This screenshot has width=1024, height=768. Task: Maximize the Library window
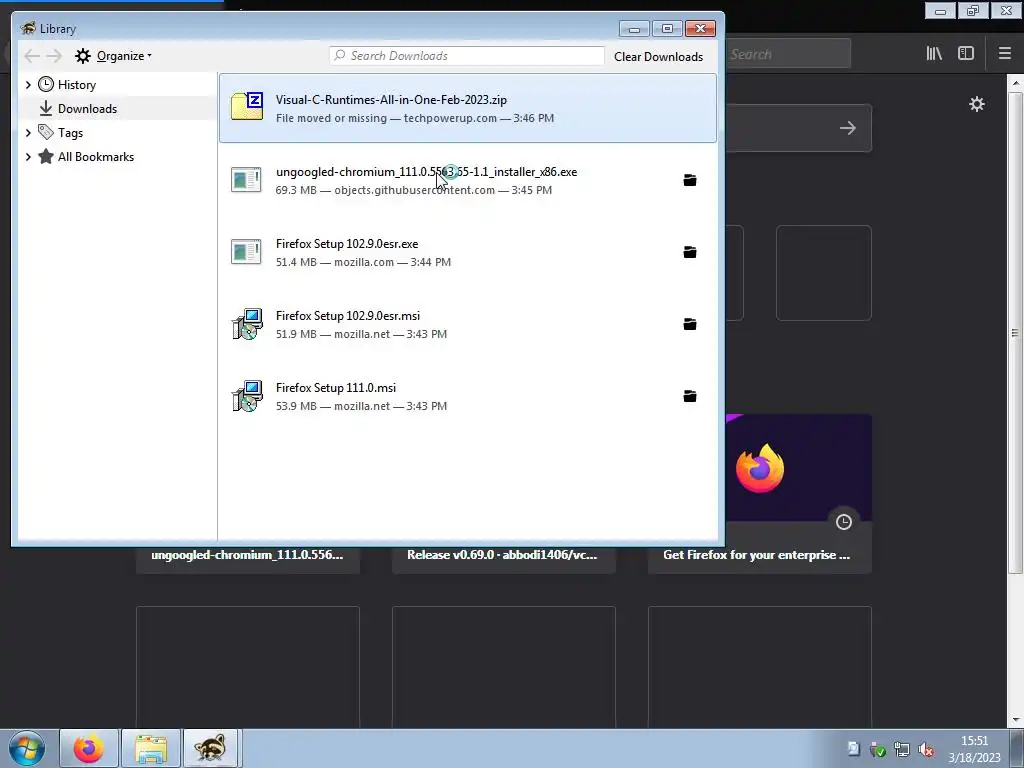click(x=667, y=28)
